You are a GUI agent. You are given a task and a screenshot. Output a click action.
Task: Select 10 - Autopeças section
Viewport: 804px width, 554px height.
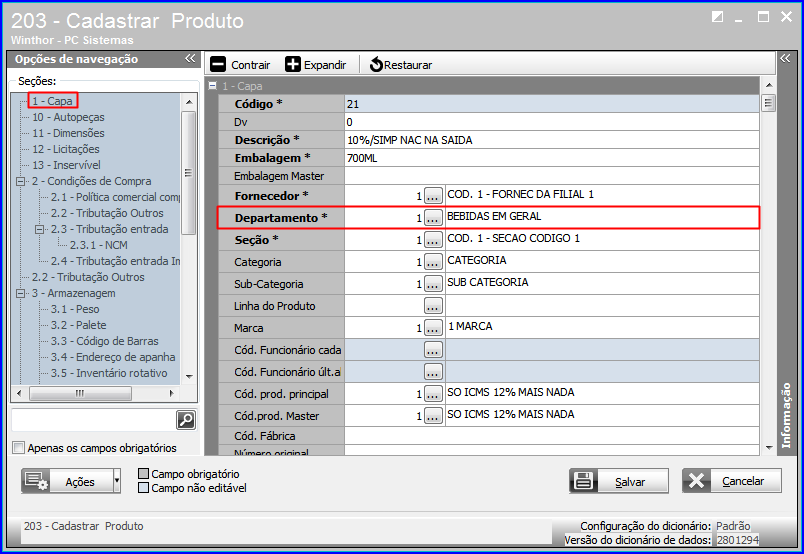coord(68,117)
